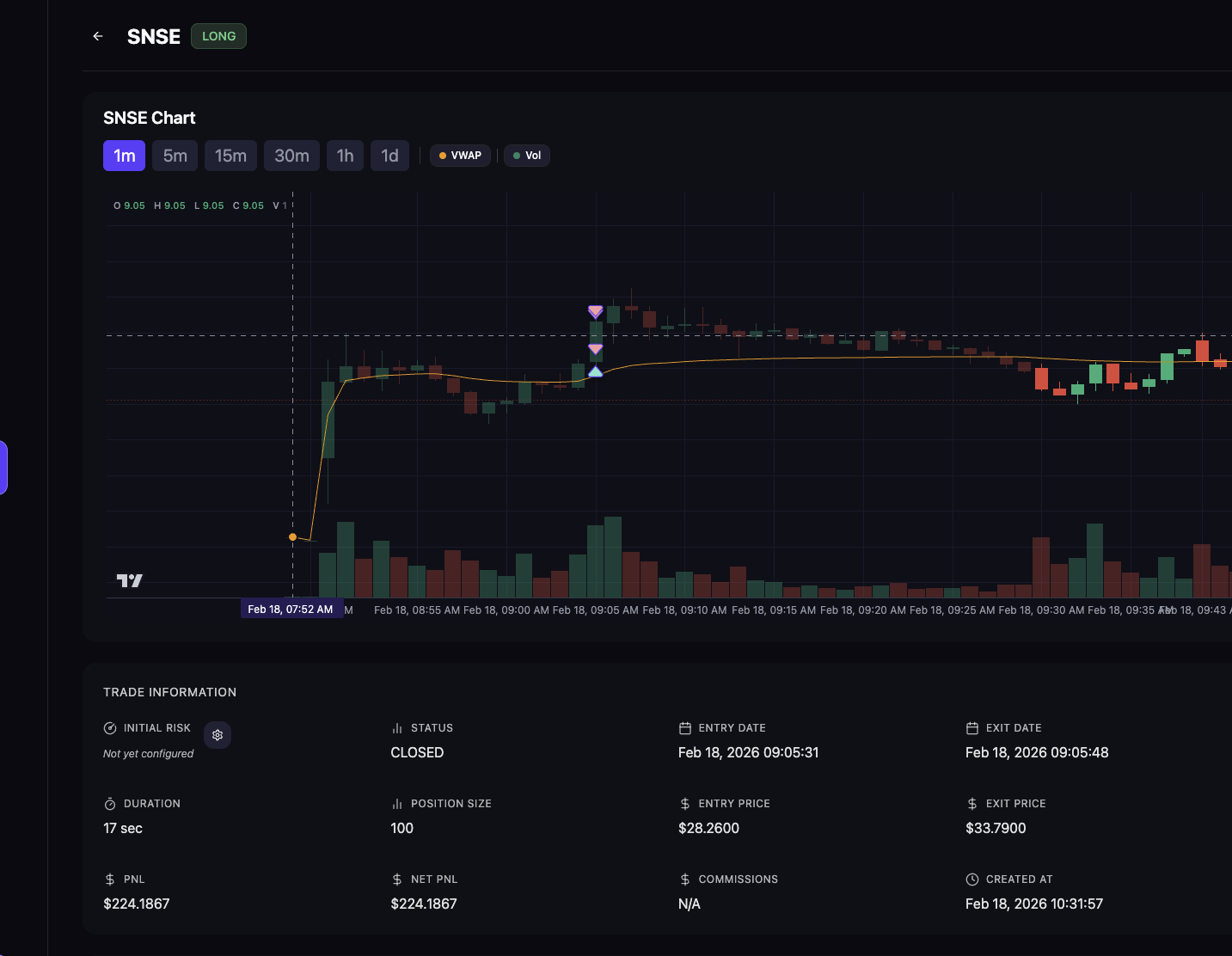Viewport: 1232px width, 956px height.
Task: Click the TradingView logo on chart
Action: [x=130, y=581]
